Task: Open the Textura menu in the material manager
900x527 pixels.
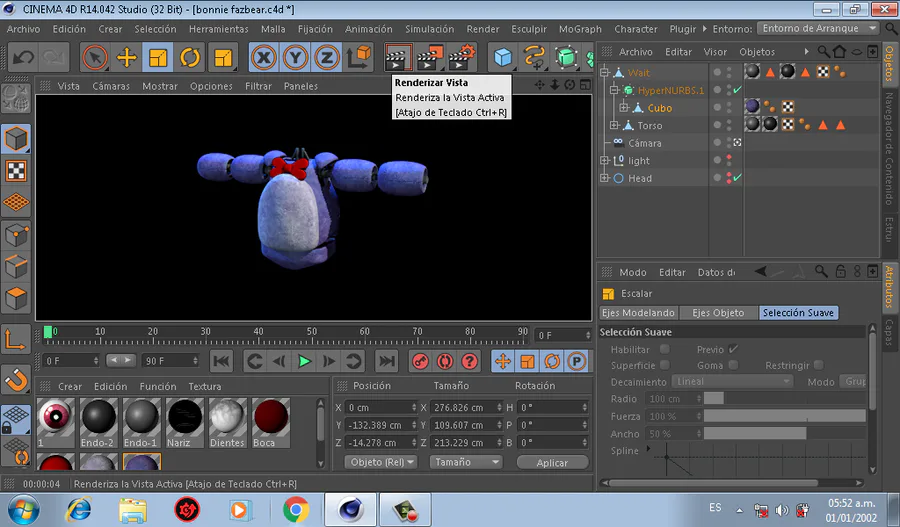Action: 205,386
